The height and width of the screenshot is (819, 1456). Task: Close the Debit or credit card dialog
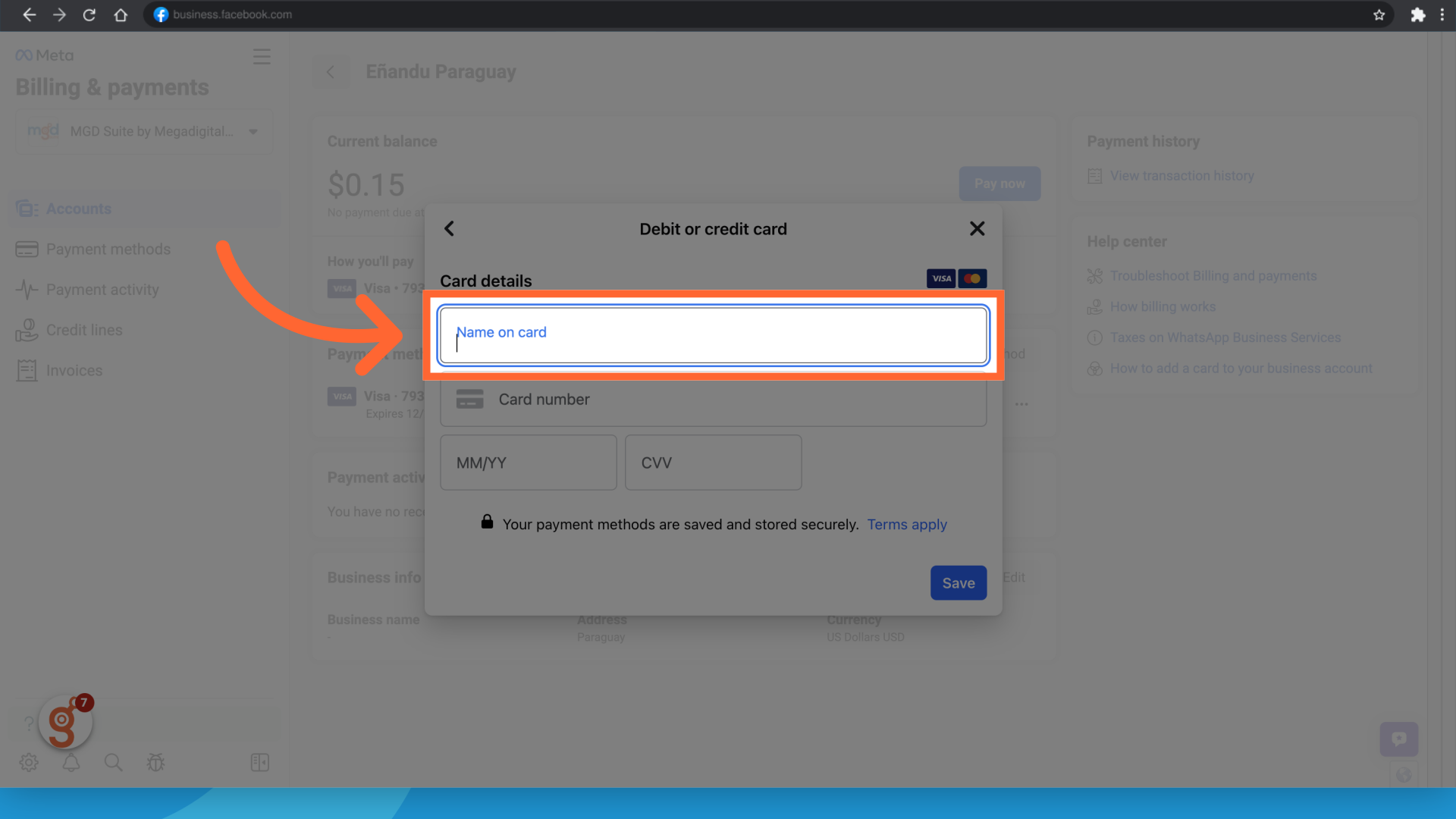(977, 229)
